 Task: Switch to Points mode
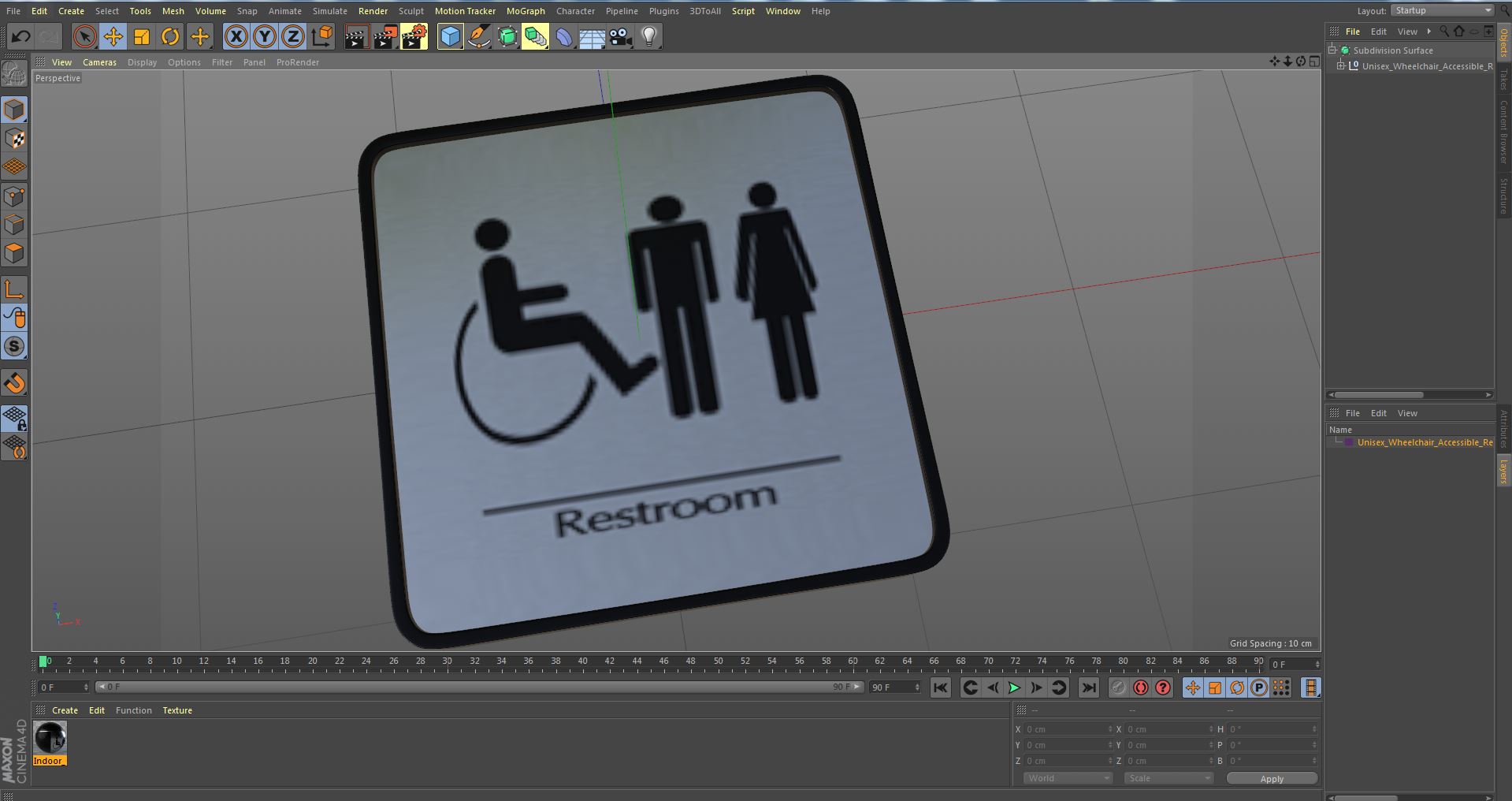pyautogui.click(x=14, y=196)
